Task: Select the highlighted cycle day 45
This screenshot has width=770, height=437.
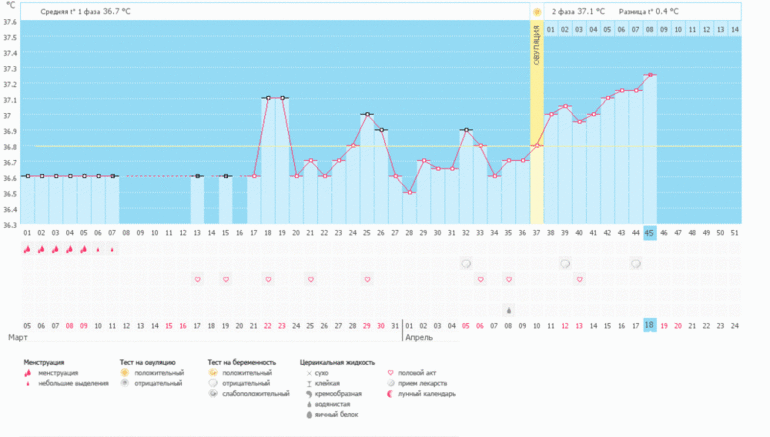Action: click(650, 232)
